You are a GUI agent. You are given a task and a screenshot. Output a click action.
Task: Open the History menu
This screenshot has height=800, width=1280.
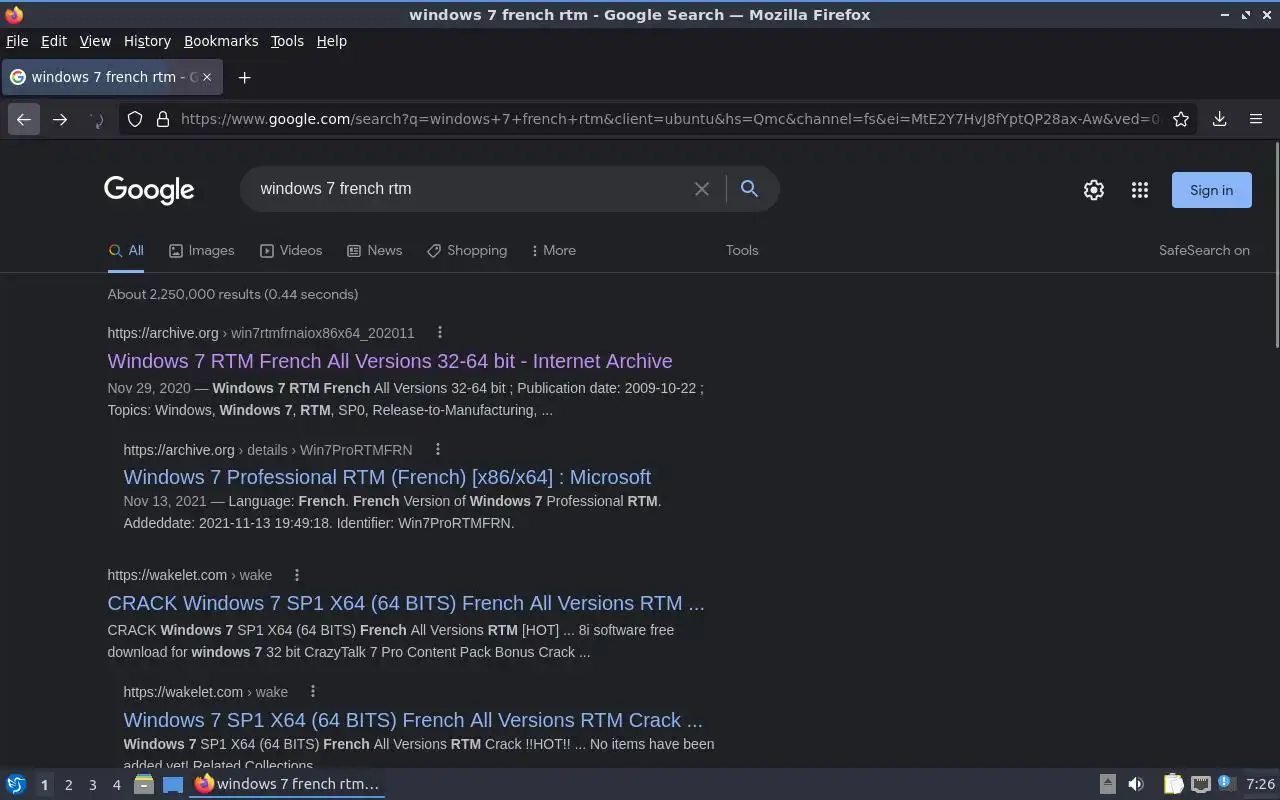147,41
